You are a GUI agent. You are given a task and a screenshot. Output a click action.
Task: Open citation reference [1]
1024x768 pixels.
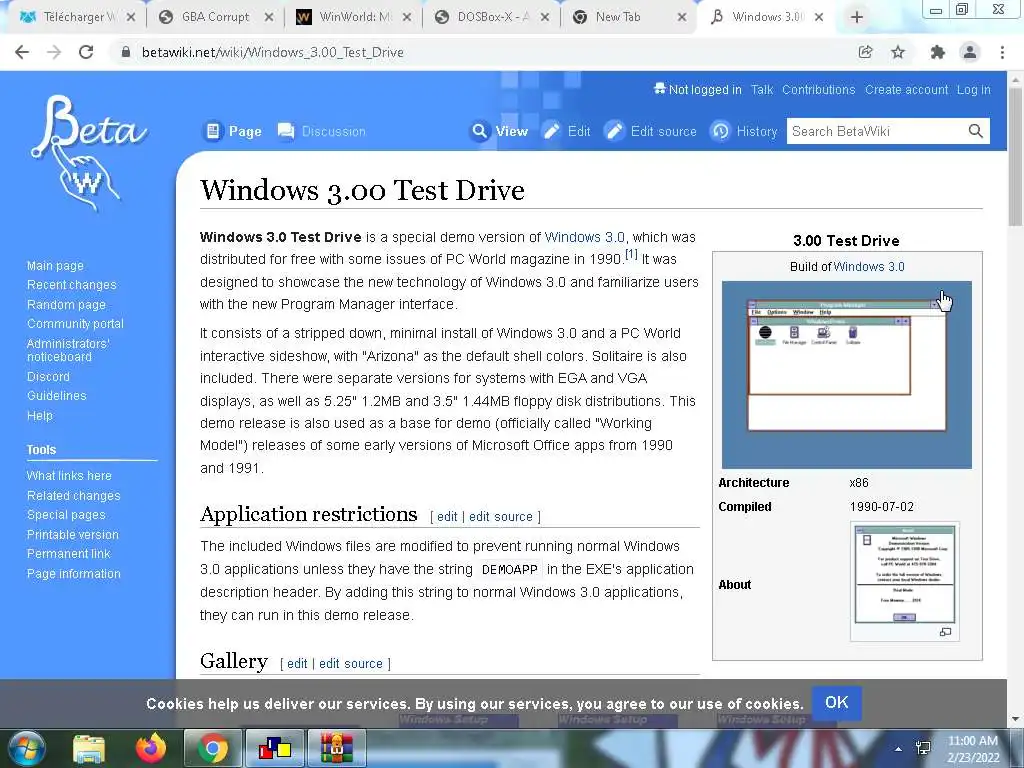click(x=631, y=254)
